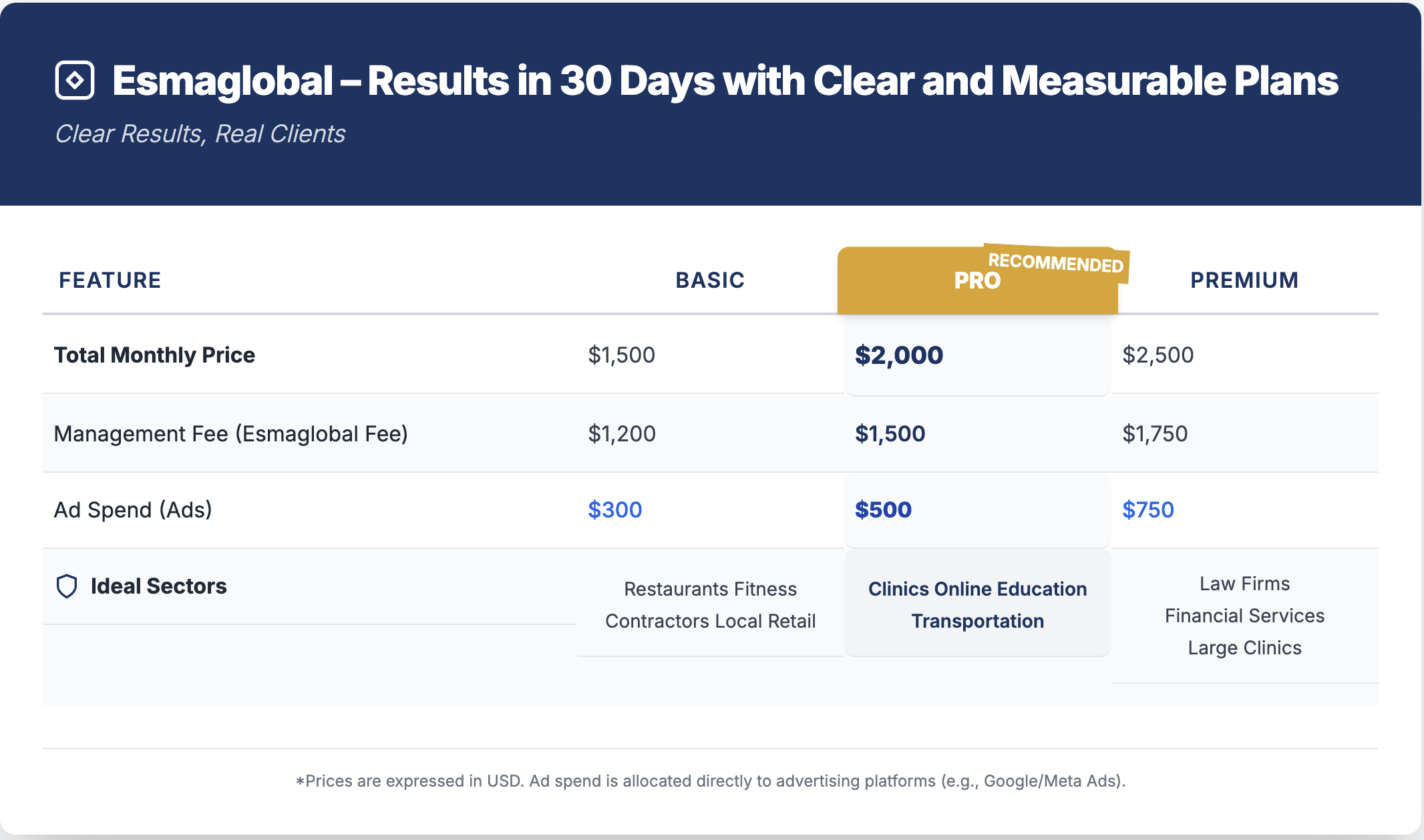Click the Basic $1,200 management fee
This screenshot has height=840, width=1424.
coord(622,434)
